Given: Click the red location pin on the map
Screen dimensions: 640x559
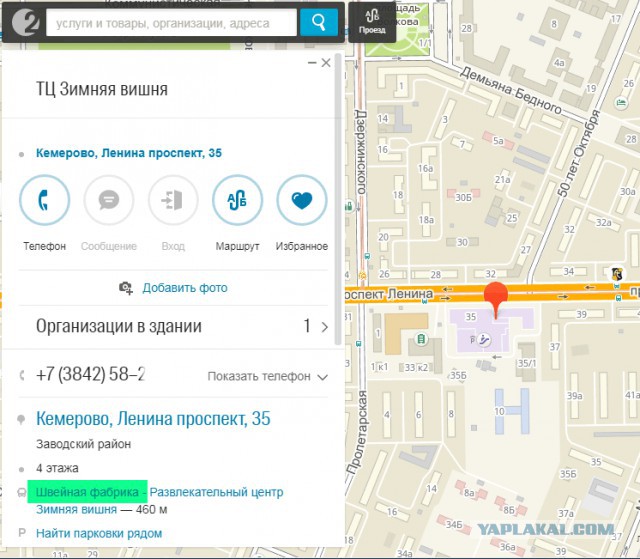Looking at the screenshot, I should 496,299.
